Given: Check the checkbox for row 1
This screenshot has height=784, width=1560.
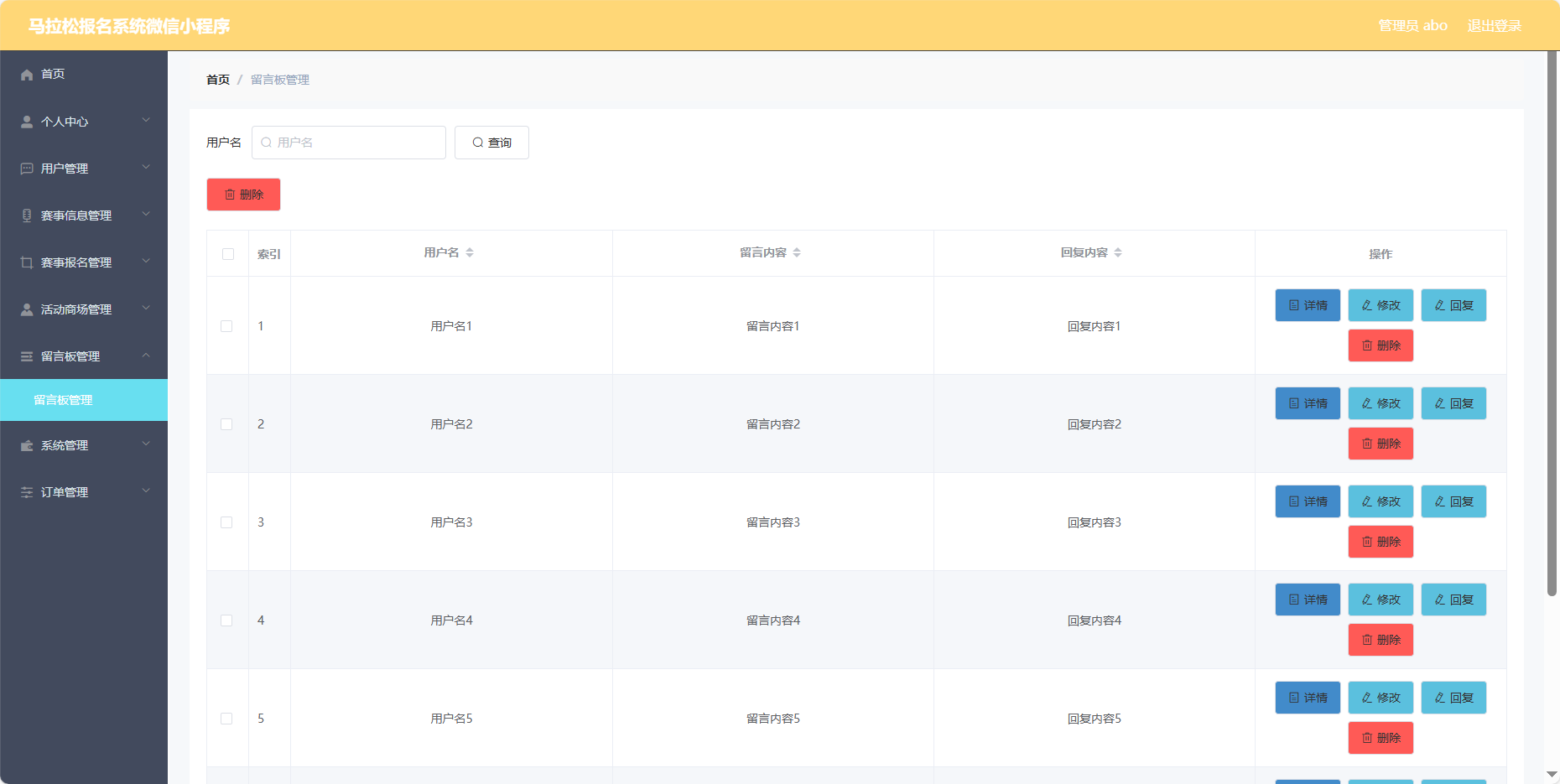Looking at the screenshot, I should [226, 326].
